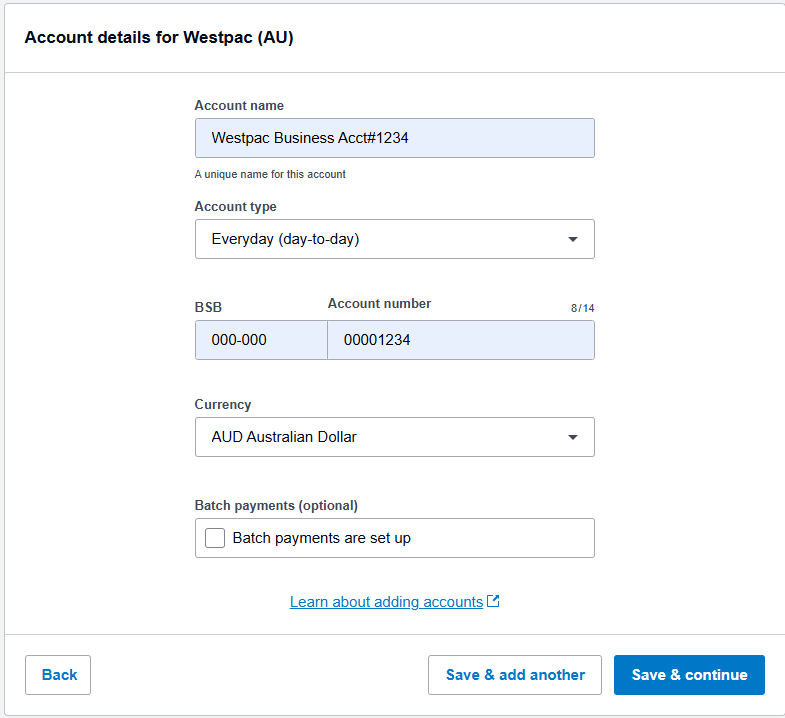Image resolution: width=785 pixels, height=718 pixels.
Task: Click the 'Account number' label
Action: click(x=379, y=304)
